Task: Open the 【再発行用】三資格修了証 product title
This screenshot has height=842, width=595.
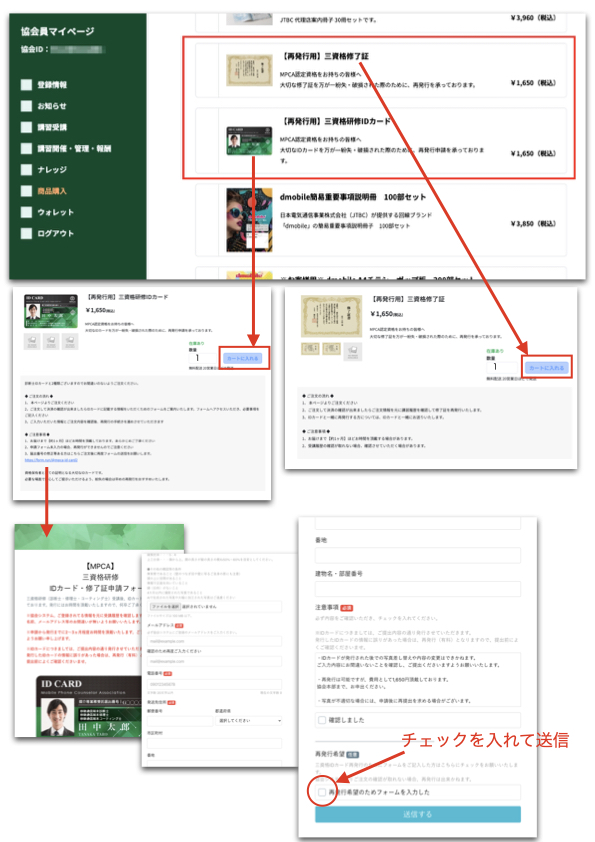Action: [x=325, y=56]
